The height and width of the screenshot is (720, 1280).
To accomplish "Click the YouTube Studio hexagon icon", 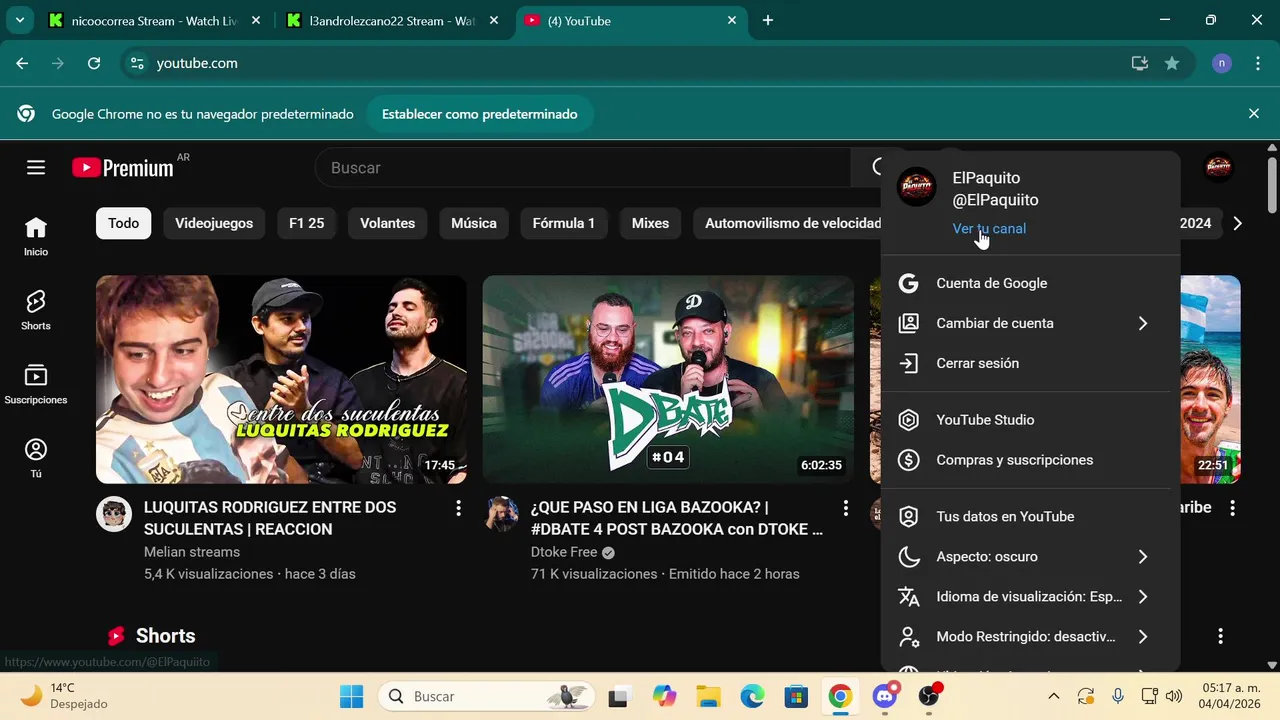I will pos(908,420).
